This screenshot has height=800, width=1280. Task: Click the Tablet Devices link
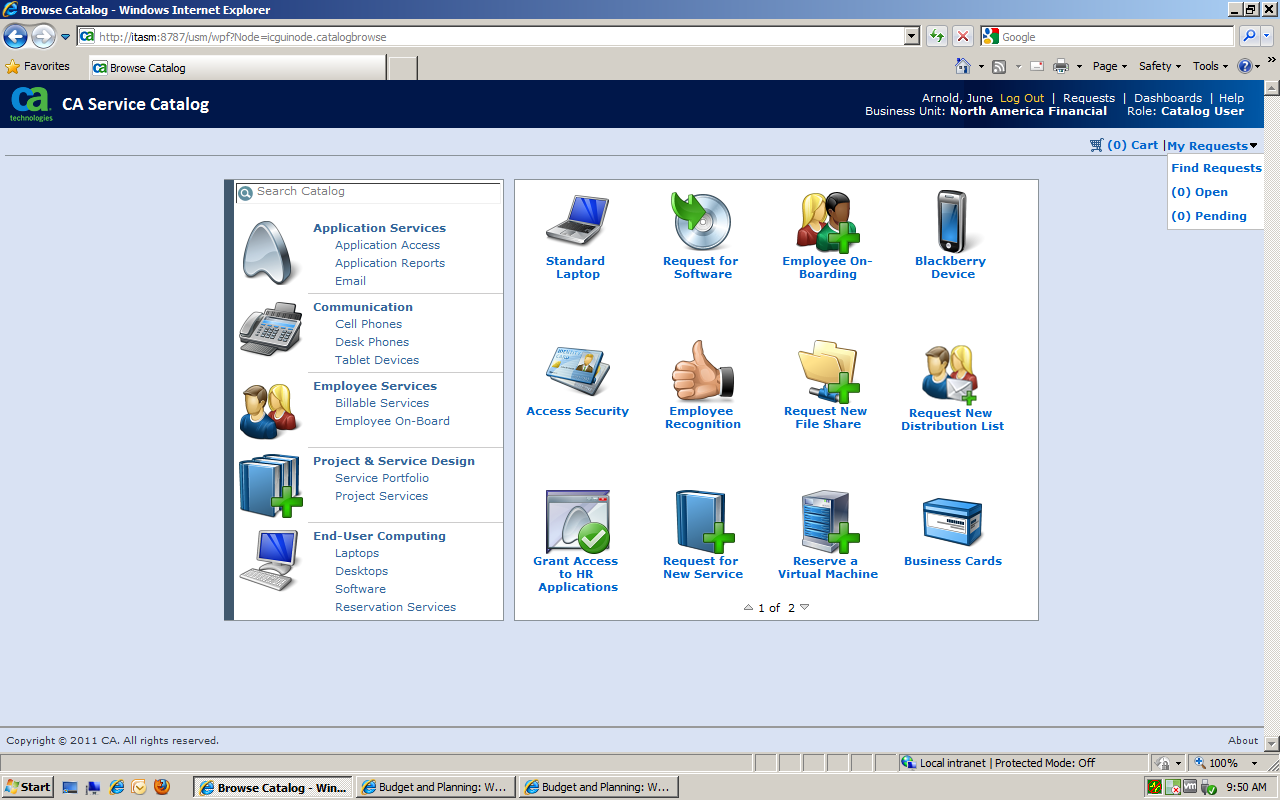click(x=377, y=360)
